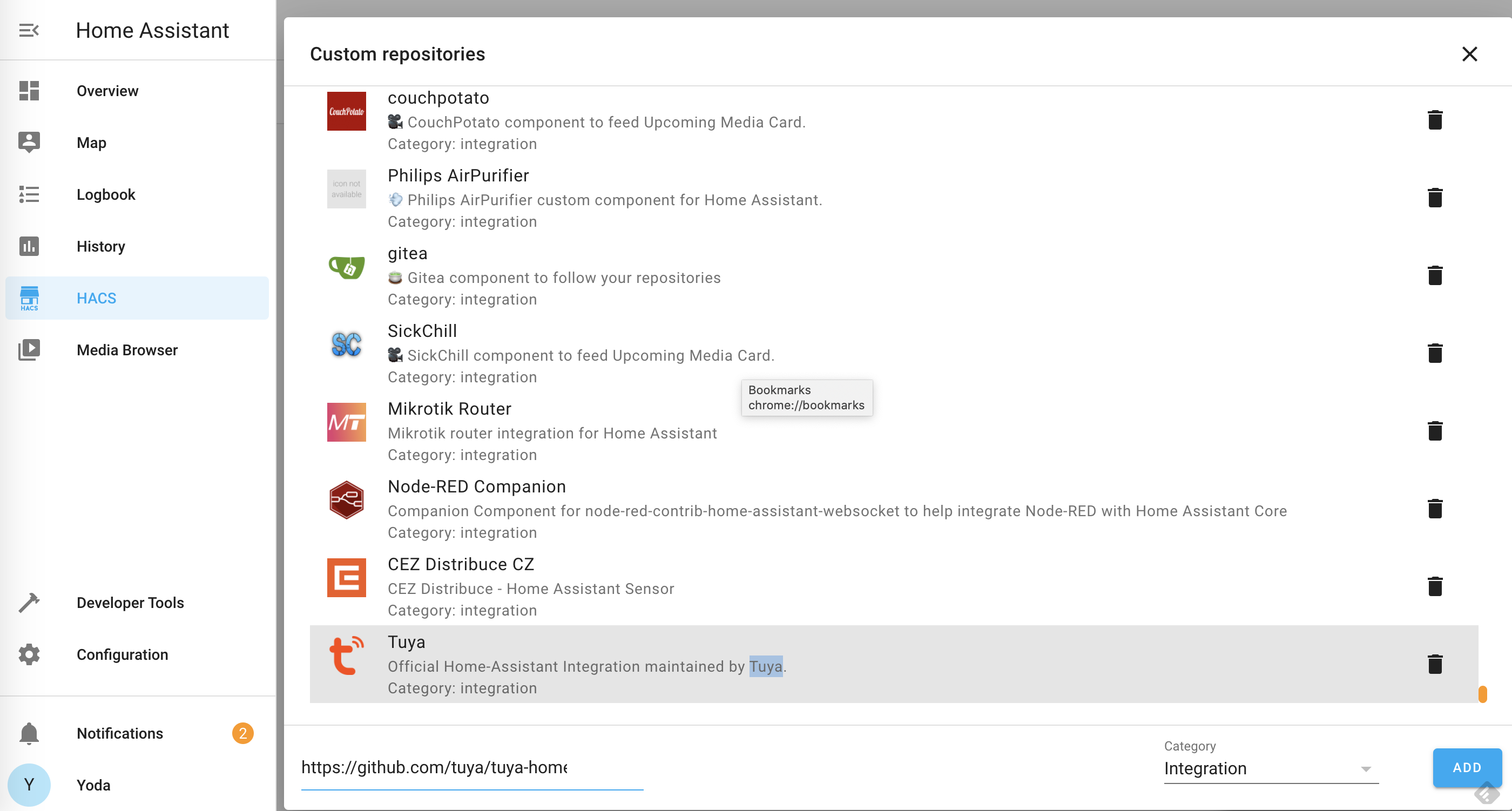
Task: Open the Category dropdown
Action: pyautogui.click(x=1262, y=768)
